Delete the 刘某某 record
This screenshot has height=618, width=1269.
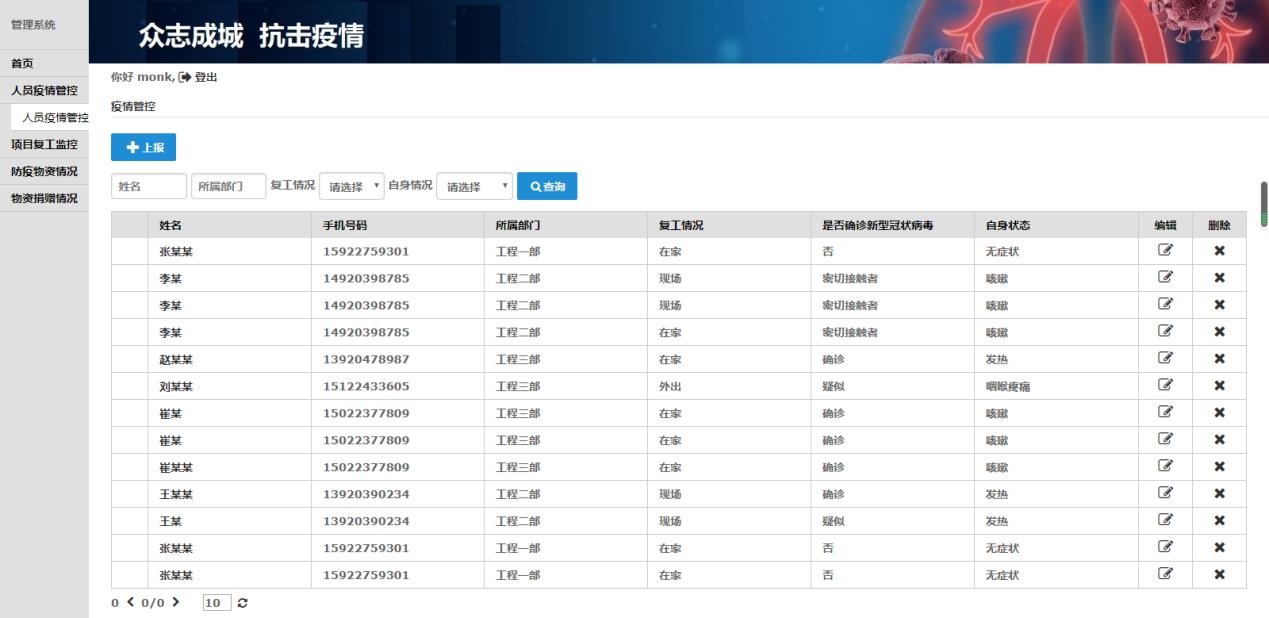pos(1219,385)
